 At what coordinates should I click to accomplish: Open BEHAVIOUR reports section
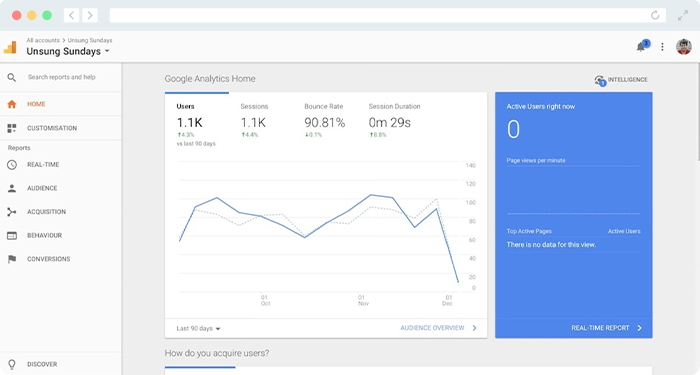pos(44,235)
